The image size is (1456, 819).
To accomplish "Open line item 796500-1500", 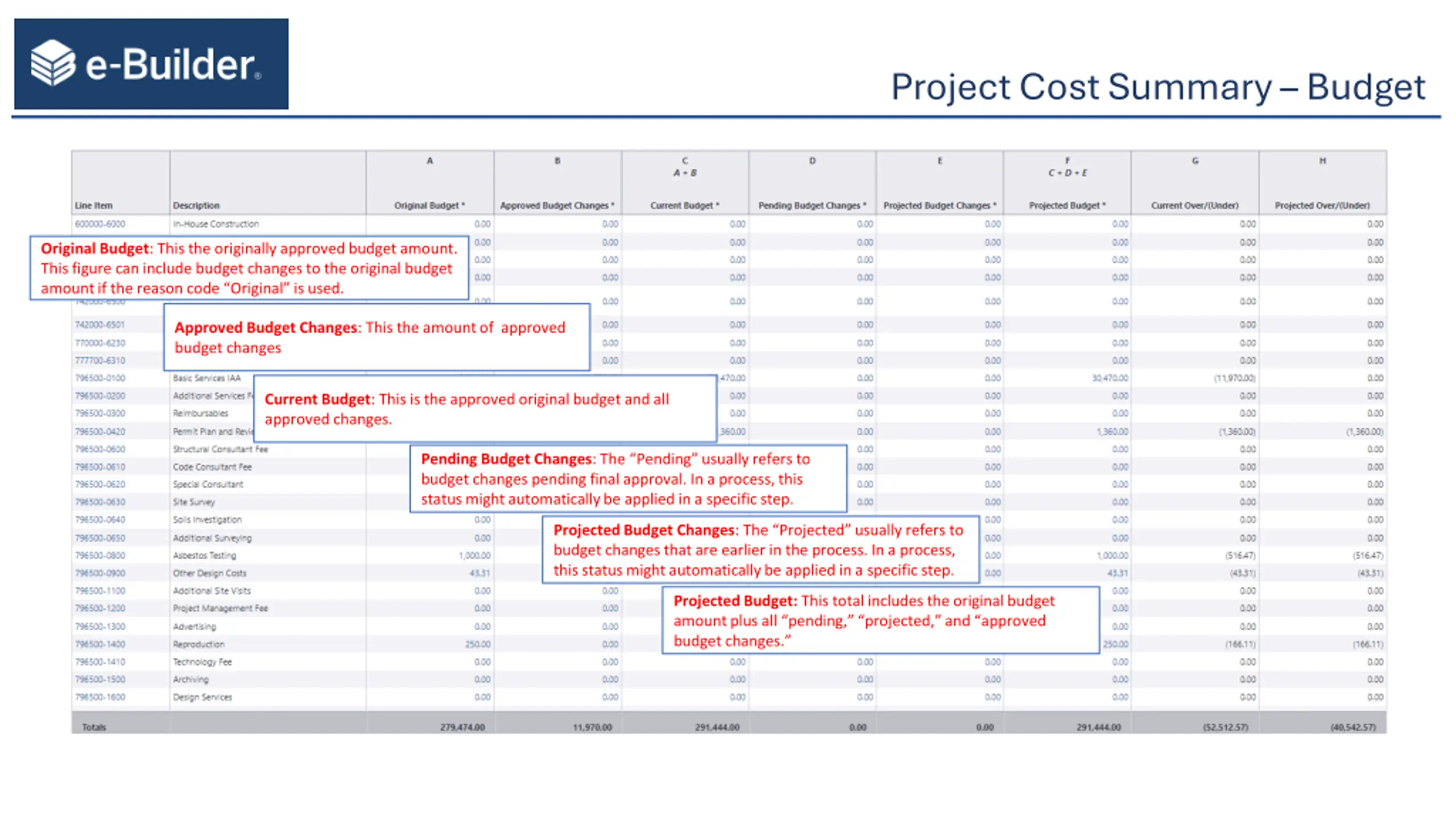I will click(100, 680).
